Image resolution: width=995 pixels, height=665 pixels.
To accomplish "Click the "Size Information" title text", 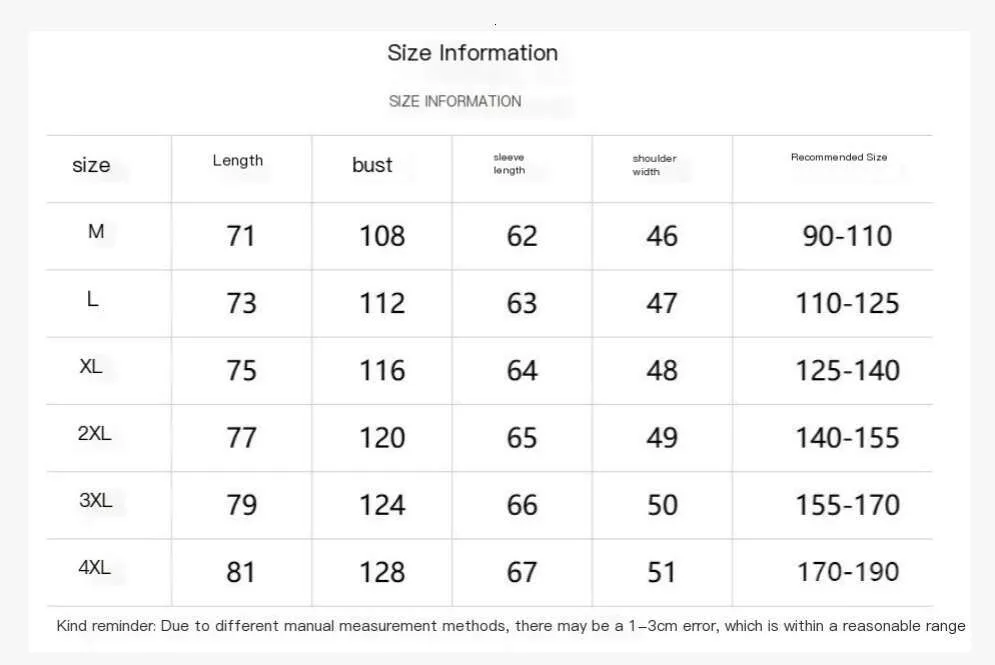I will pyautogui.click(x=472, y=53).
